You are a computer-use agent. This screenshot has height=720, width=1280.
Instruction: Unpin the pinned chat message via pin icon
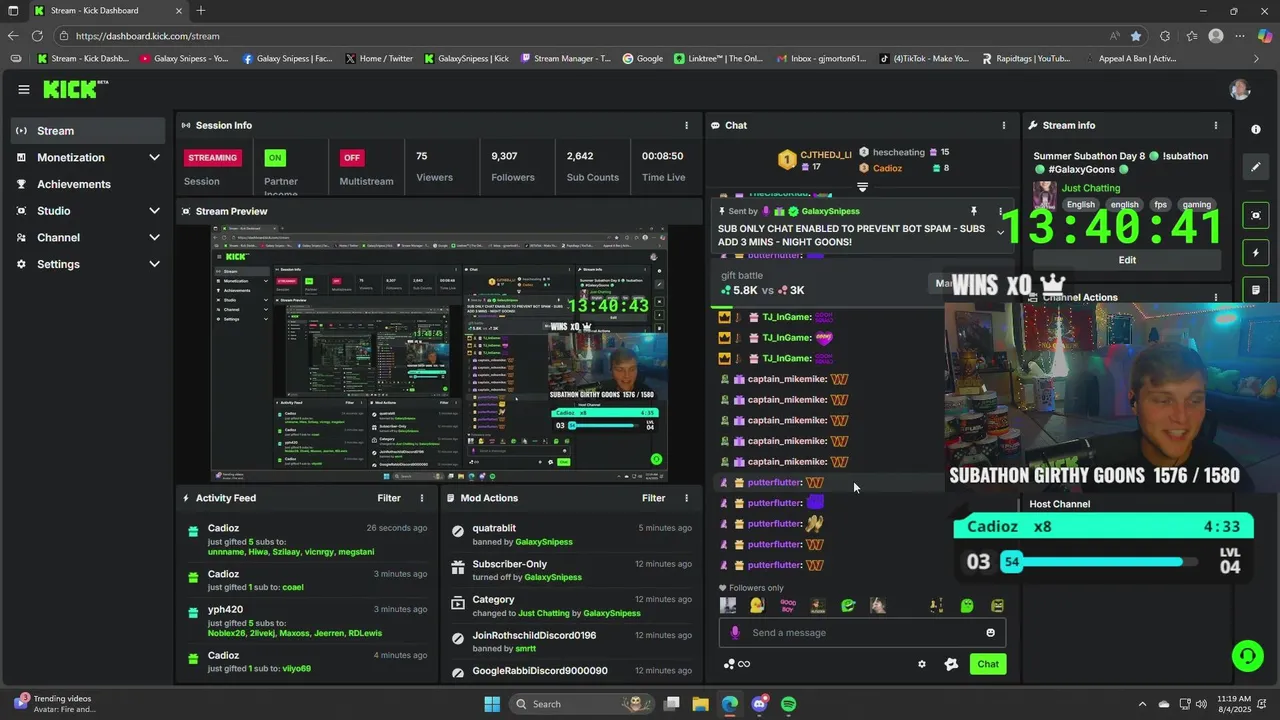973,211
